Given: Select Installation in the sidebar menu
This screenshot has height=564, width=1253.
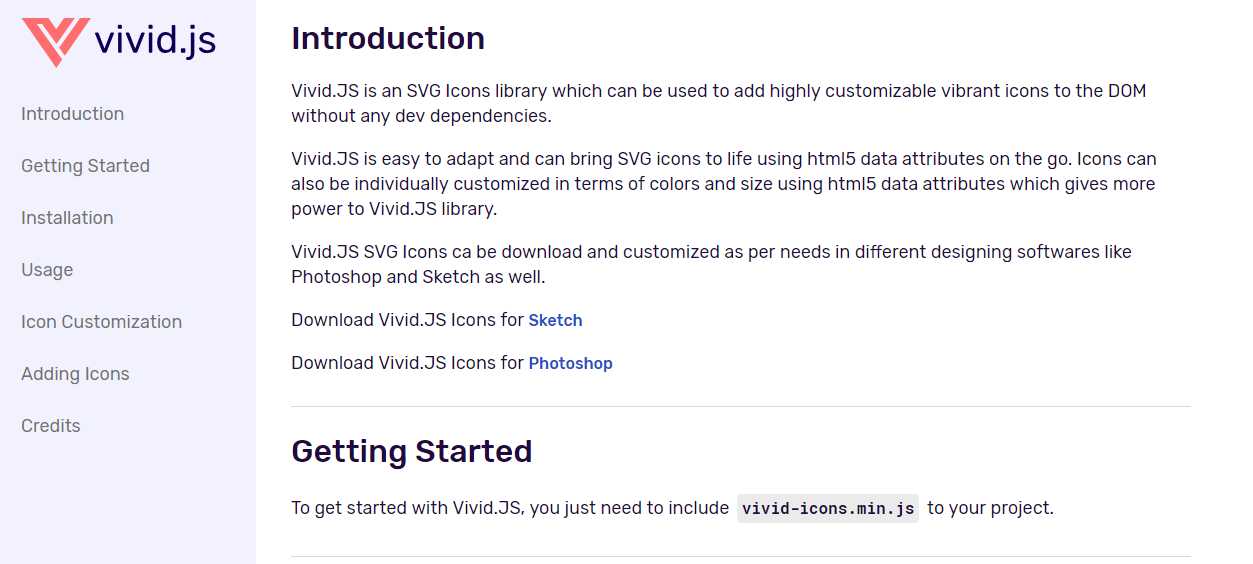Looking at the screenshot, I should pos(67,218).
